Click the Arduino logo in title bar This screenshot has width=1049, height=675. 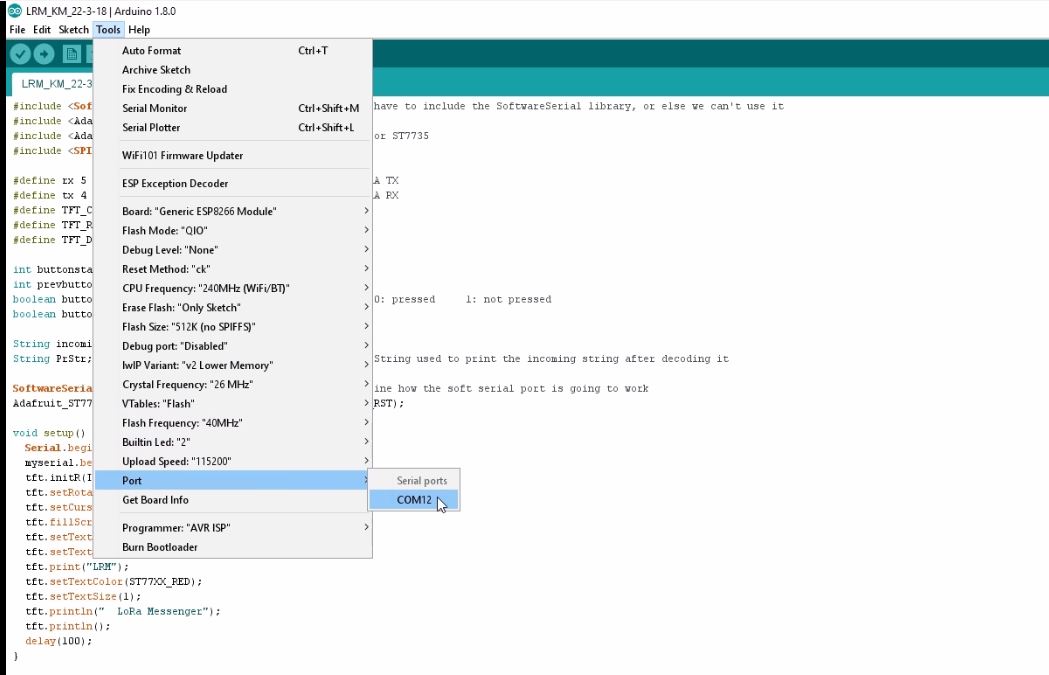(x=15, y=11)
